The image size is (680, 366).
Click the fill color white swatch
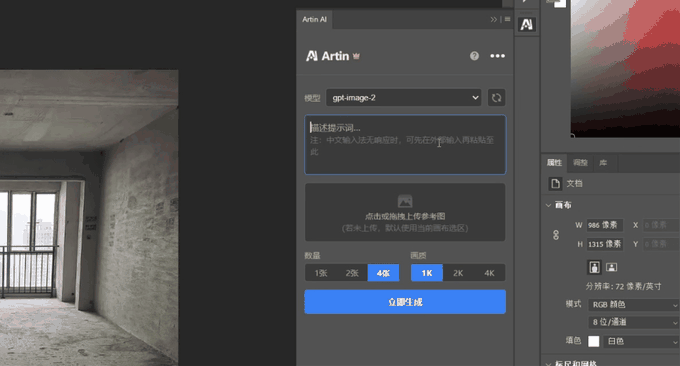[594, 341]
